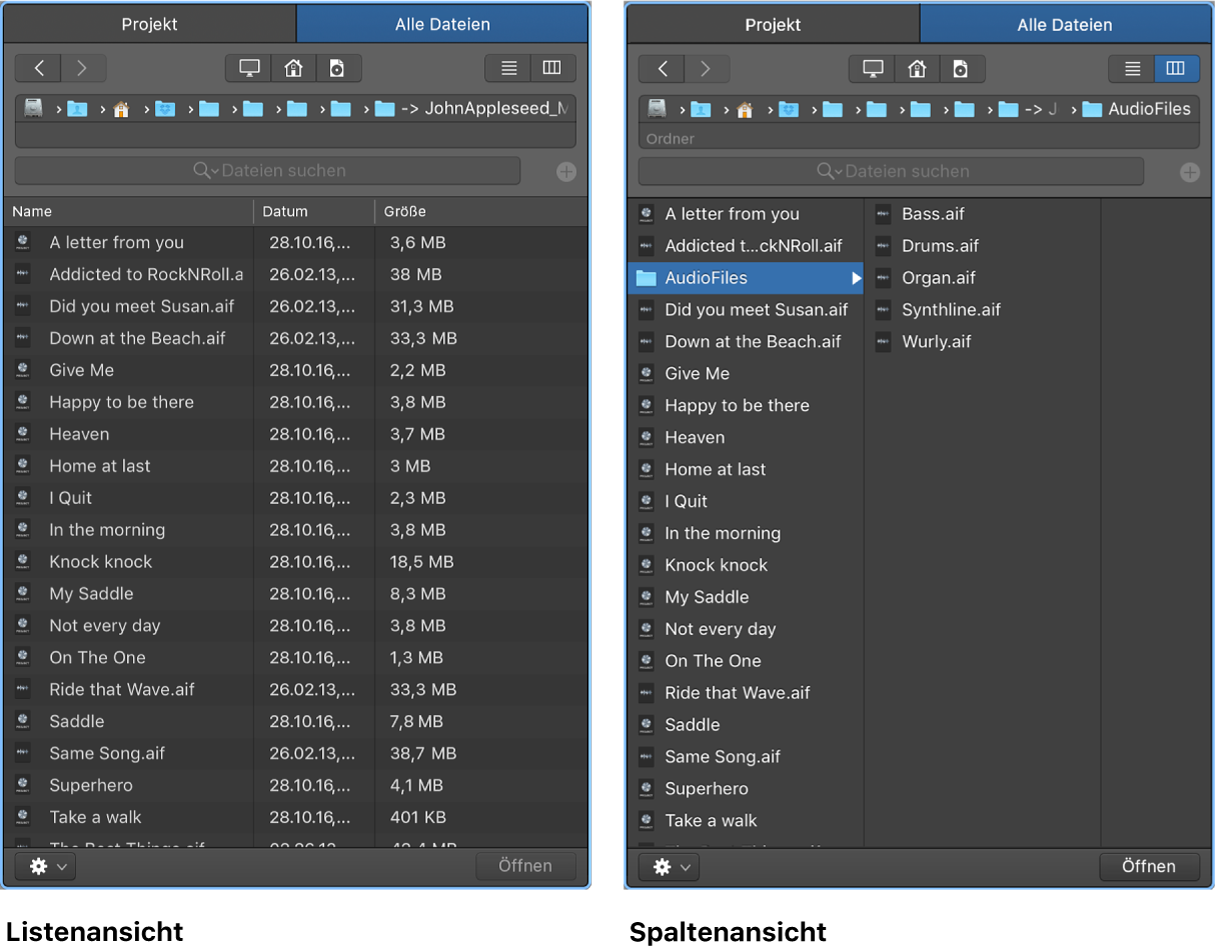Click the Computer icon in the Spaltenansicht browser
1216x952 pixels.
click(872, 69)
